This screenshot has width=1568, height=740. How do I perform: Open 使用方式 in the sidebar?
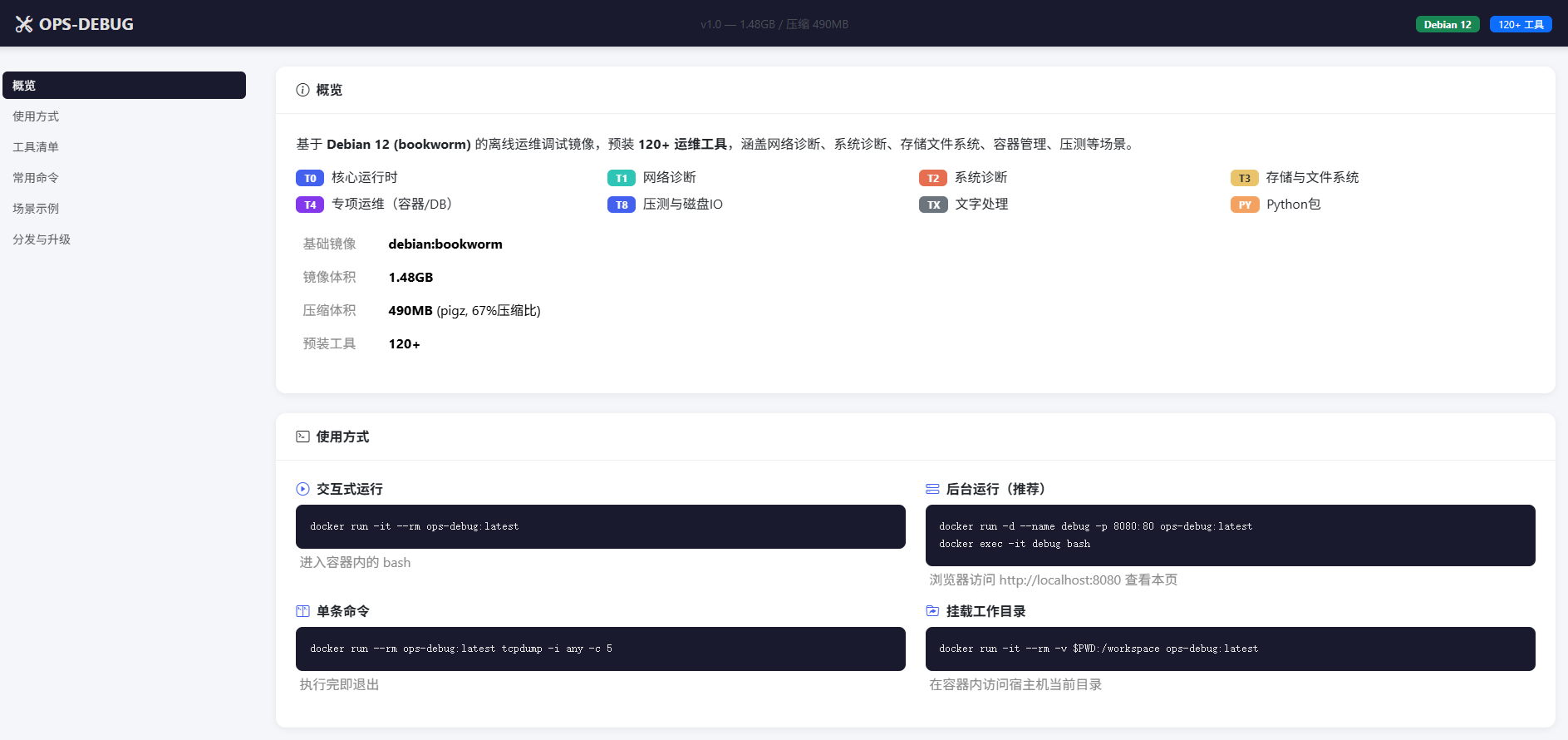(x=124, y=116)
